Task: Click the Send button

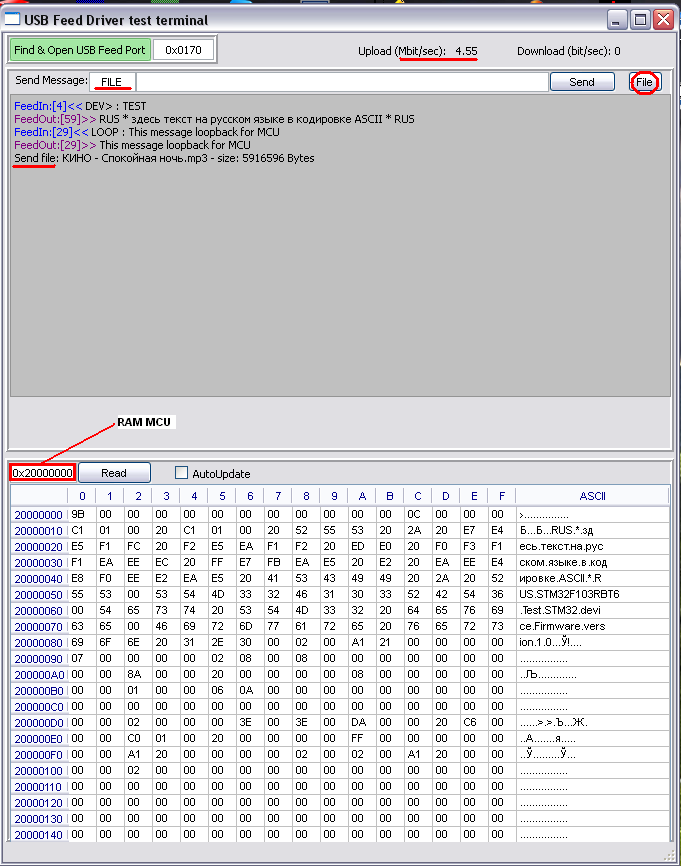Action: pyautogui.click(x=582, y=82)
